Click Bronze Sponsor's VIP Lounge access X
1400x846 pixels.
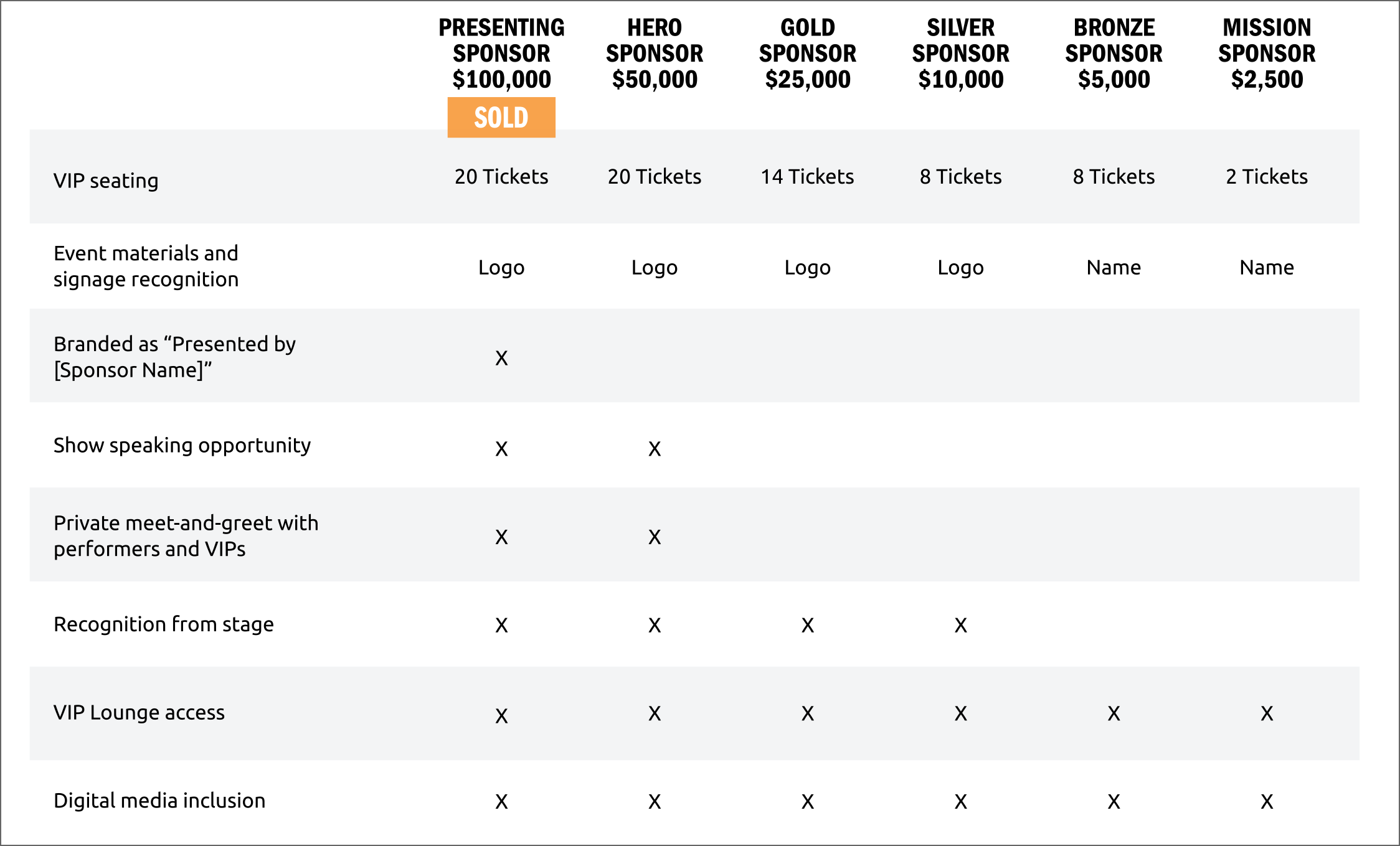click(x=1114, y=713)
